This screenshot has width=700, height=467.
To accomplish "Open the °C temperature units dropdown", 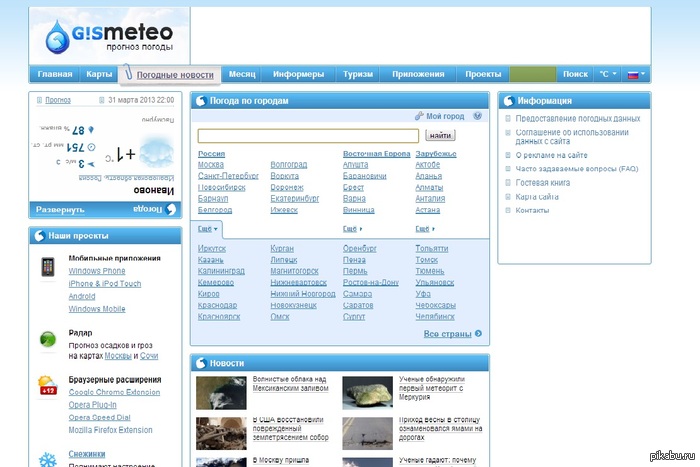I will tap(608, 74).
